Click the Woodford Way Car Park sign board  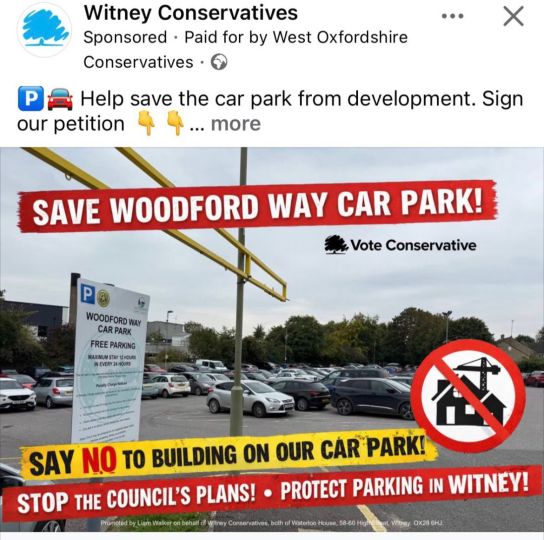click(110, 360)
